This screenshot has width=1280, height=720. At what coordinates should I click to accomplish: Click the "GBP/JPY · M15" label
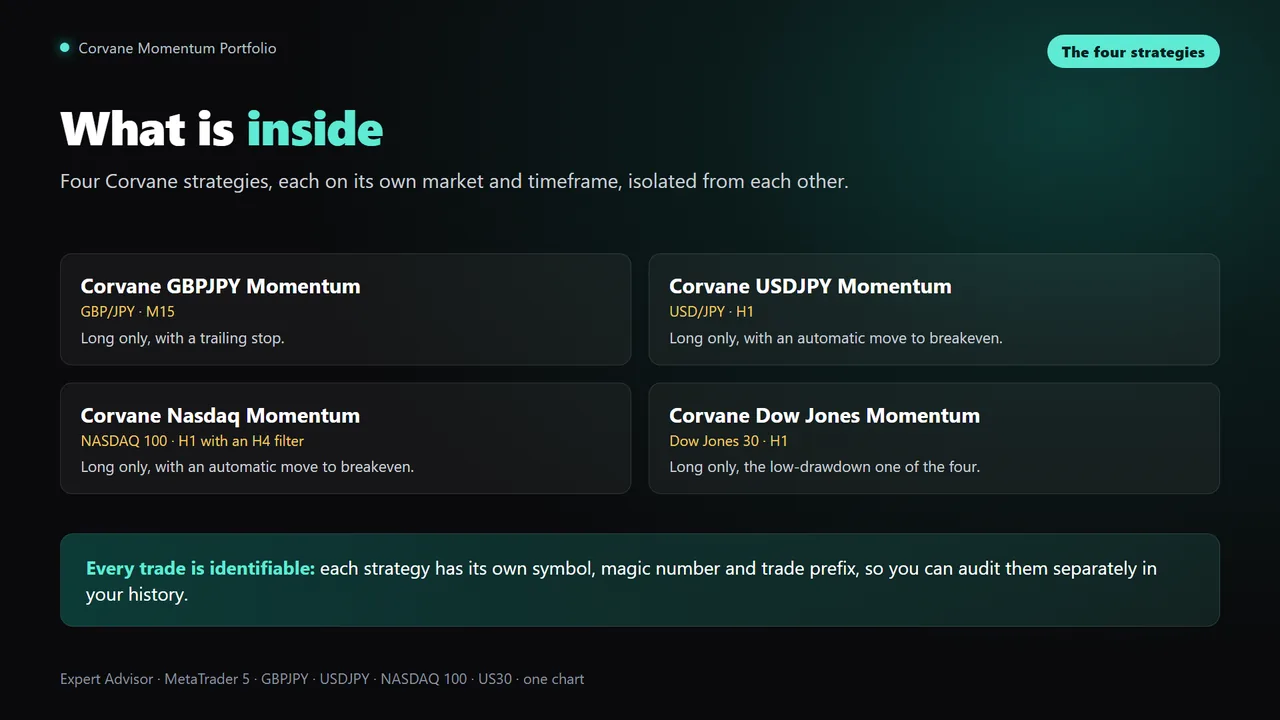click(x=128, y=312)
